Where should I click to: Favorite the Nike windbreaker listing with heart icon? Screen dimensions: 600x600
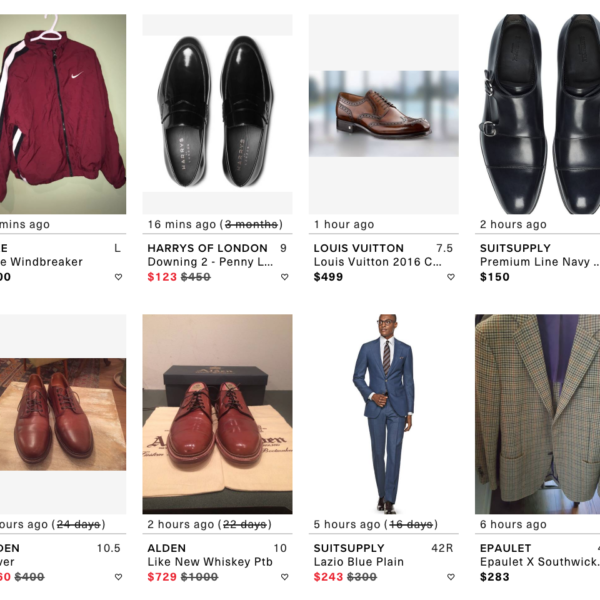118,277
